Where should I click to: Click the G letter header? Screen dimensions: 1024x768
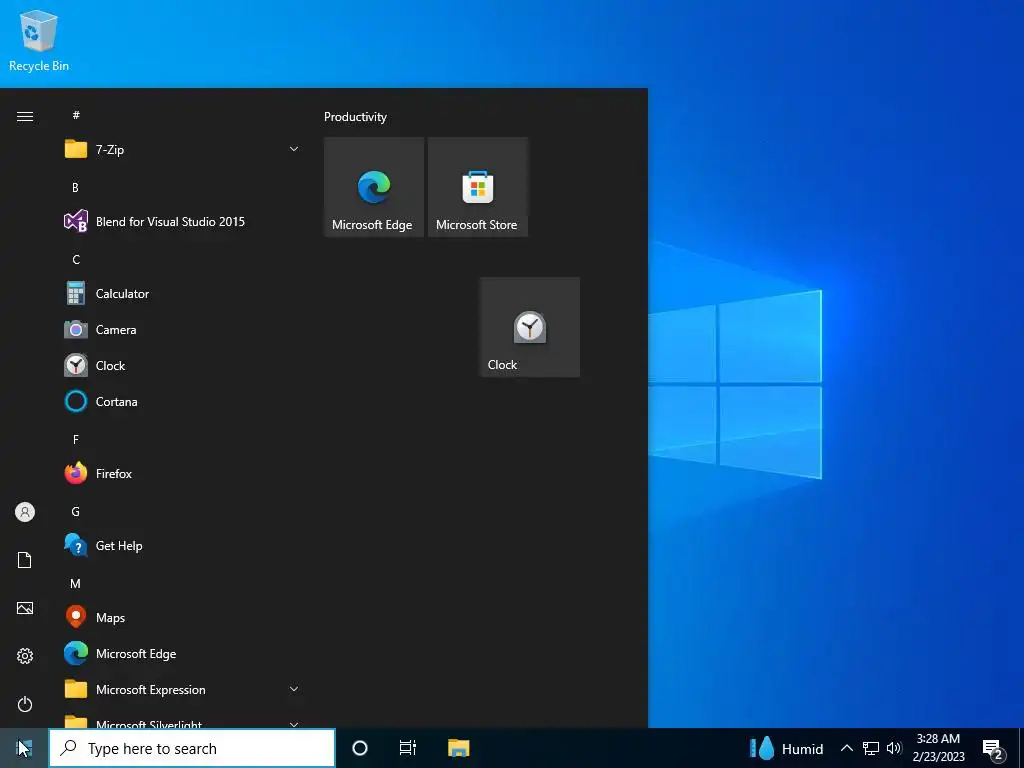click(75, 511)
